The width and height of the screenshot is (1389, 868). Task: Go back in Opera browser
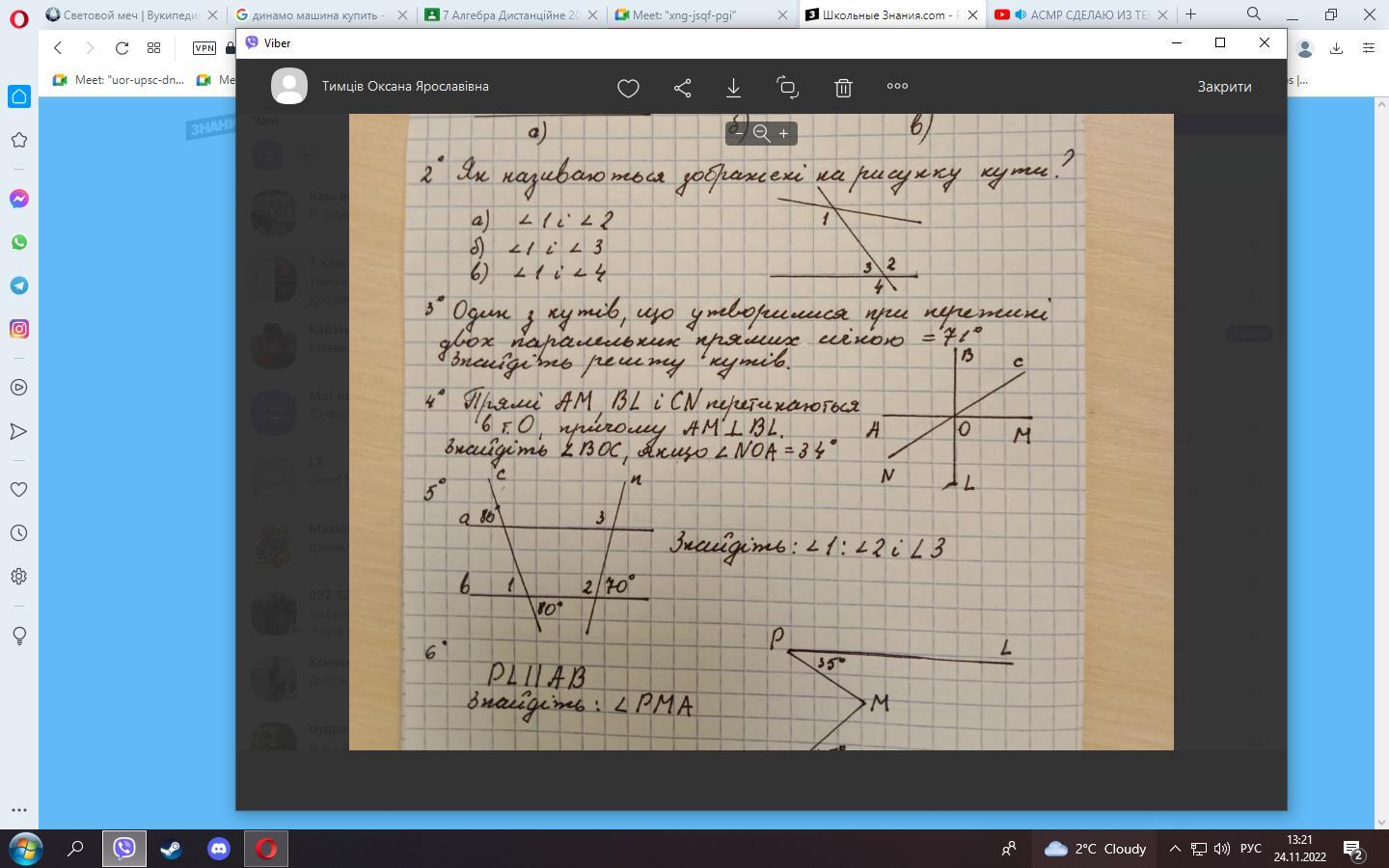click(58, 48)
